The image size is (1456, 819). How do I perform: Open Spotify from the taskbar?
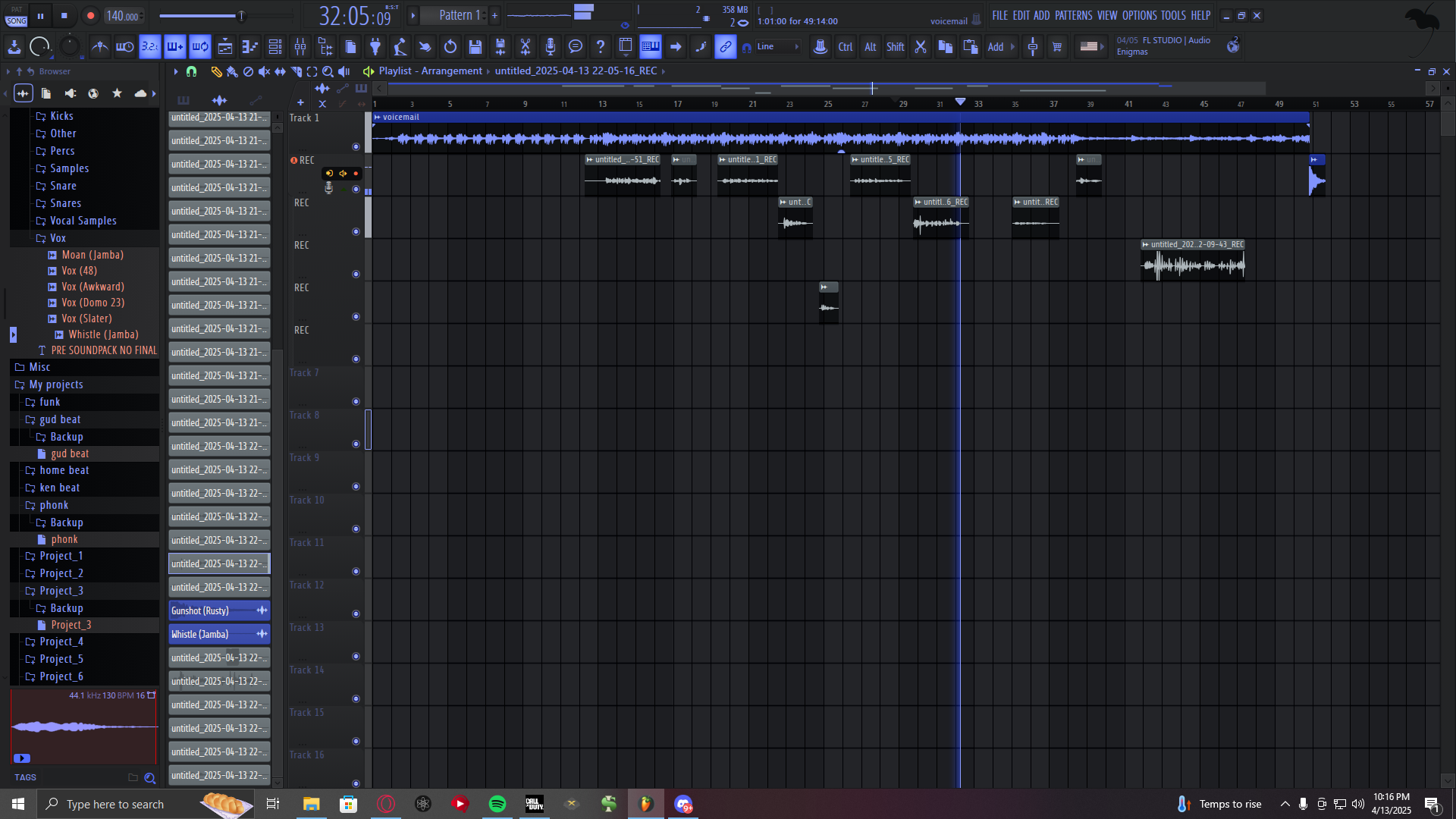click(497, 804)
